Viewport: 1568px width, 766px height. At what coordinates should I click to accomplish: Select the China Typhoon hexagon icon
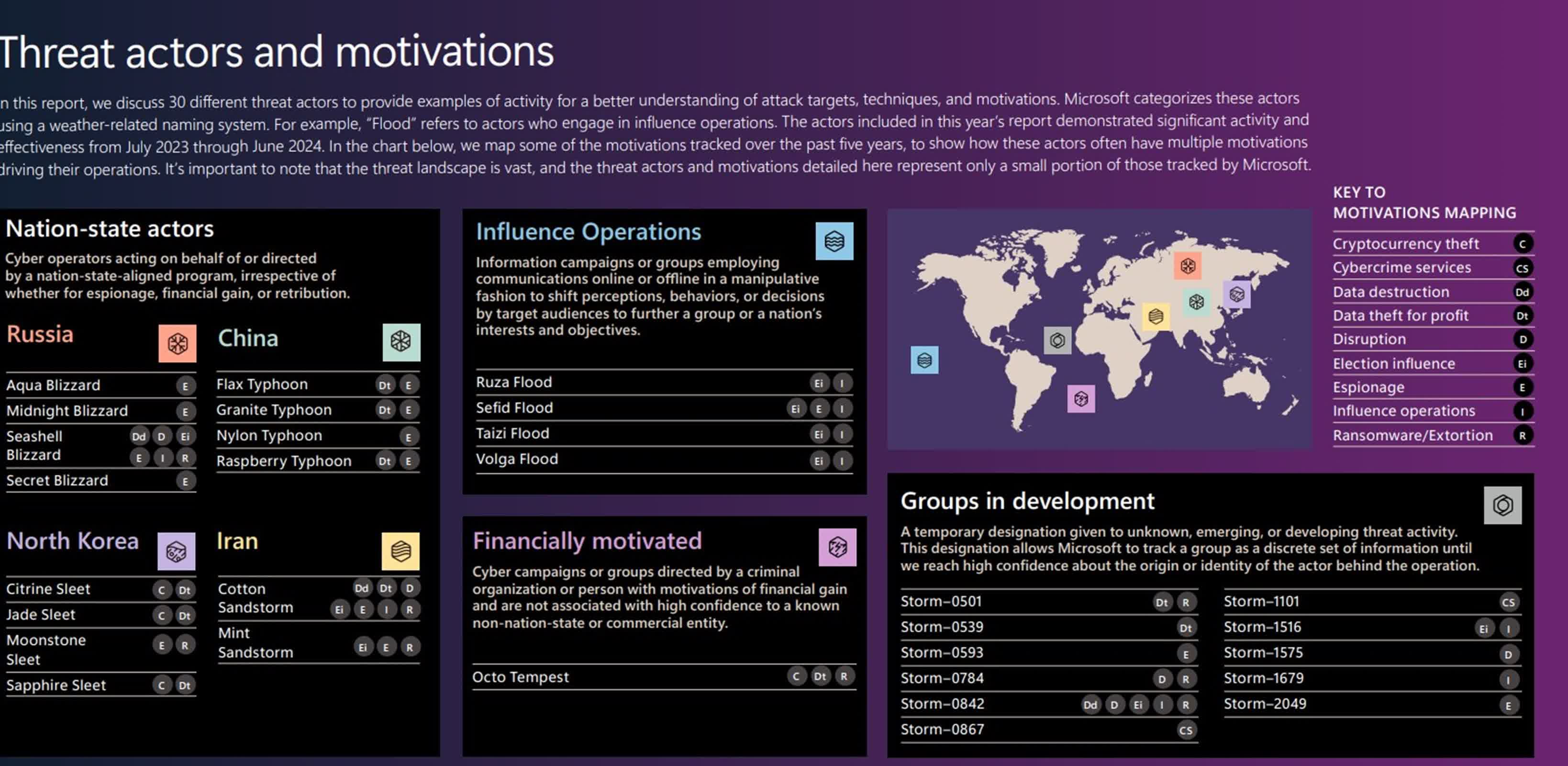402,342
